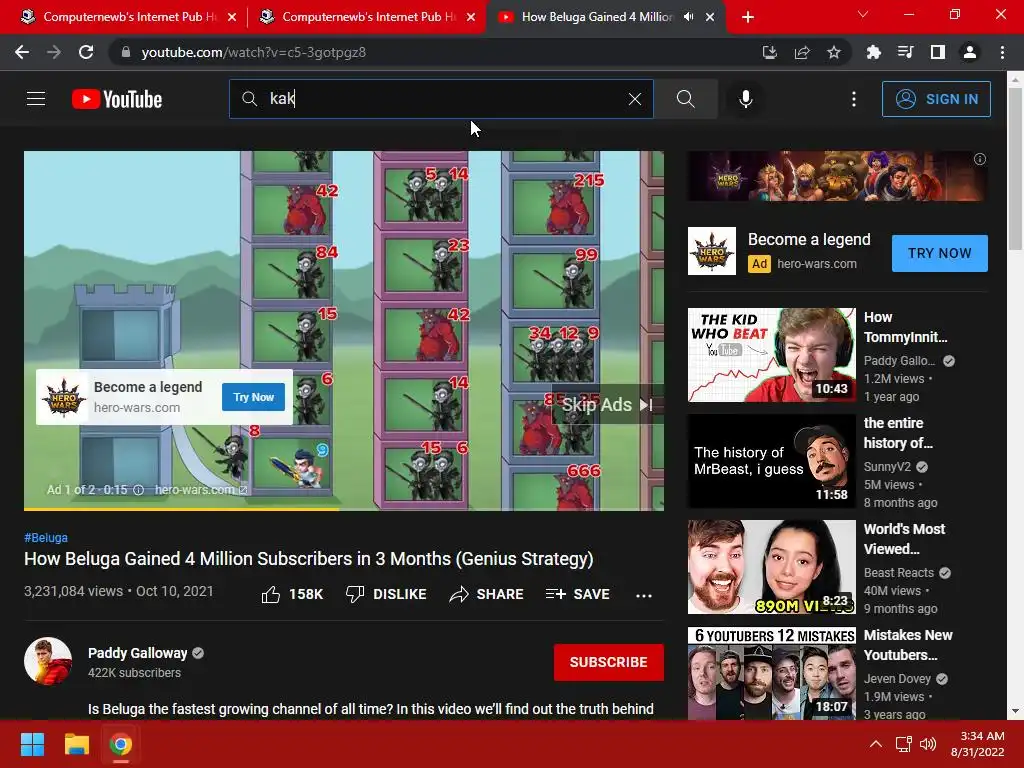Open World's Most Viewed thumbnail
1024x768 pixels.
(771, 567)
